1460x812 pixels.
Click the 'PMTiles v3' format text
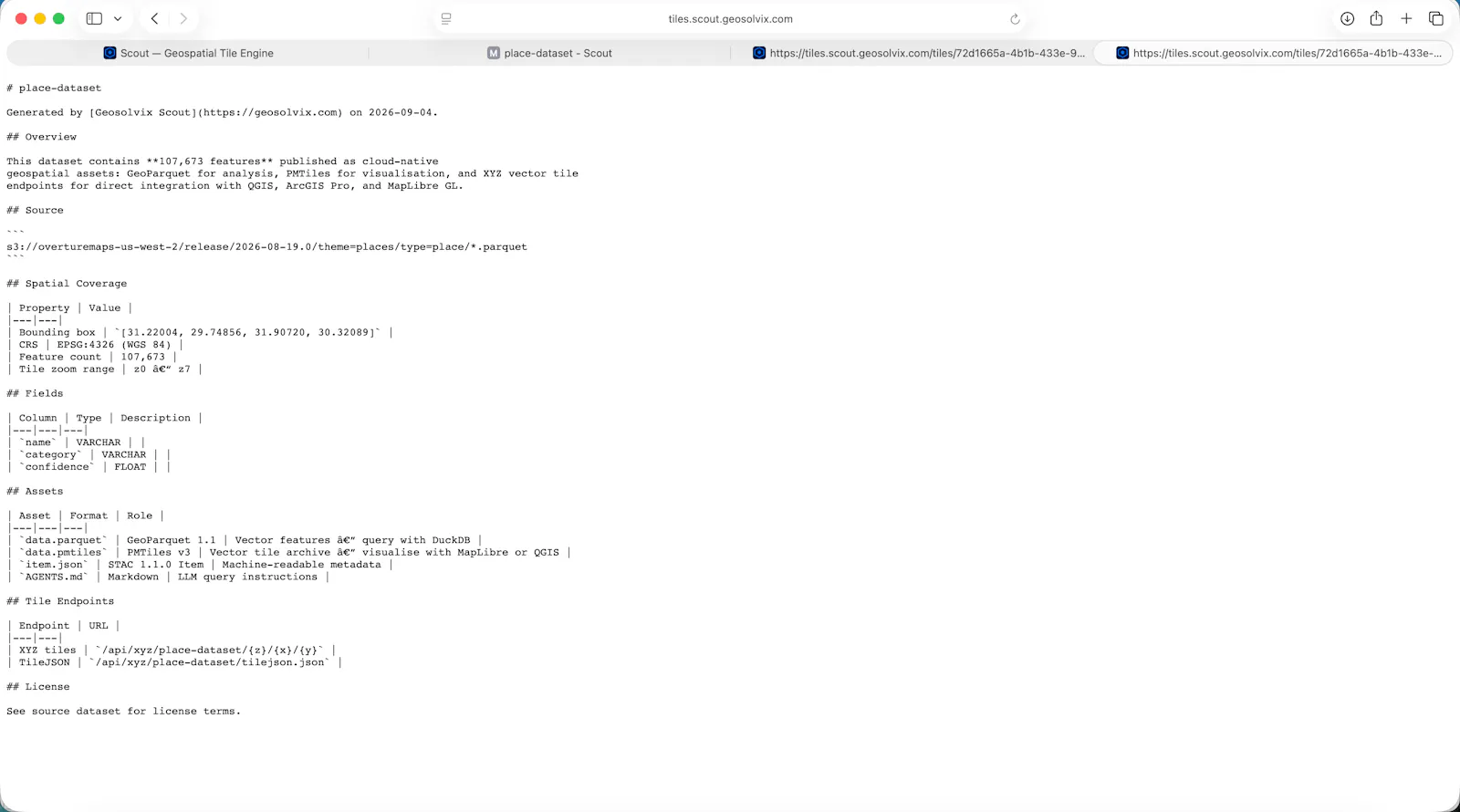(x=159, y=553)
